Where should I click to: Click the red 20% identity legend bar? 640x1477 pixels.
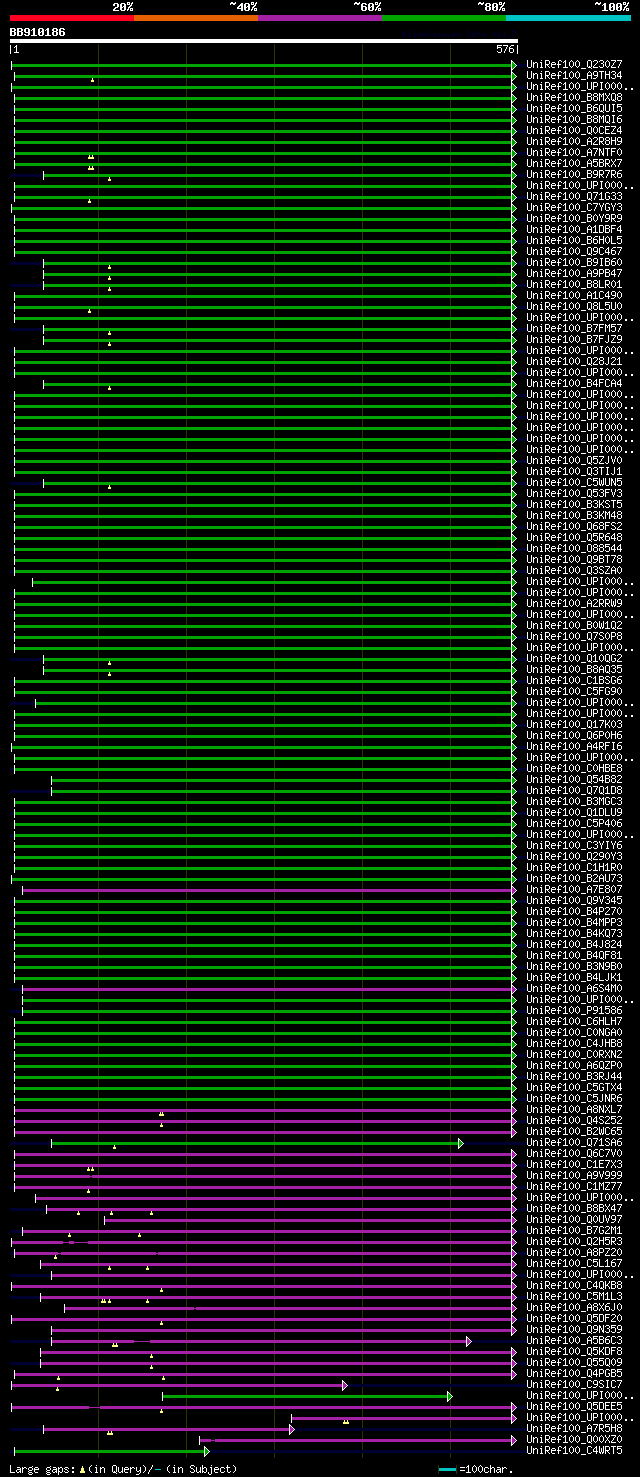click(72, 18)
